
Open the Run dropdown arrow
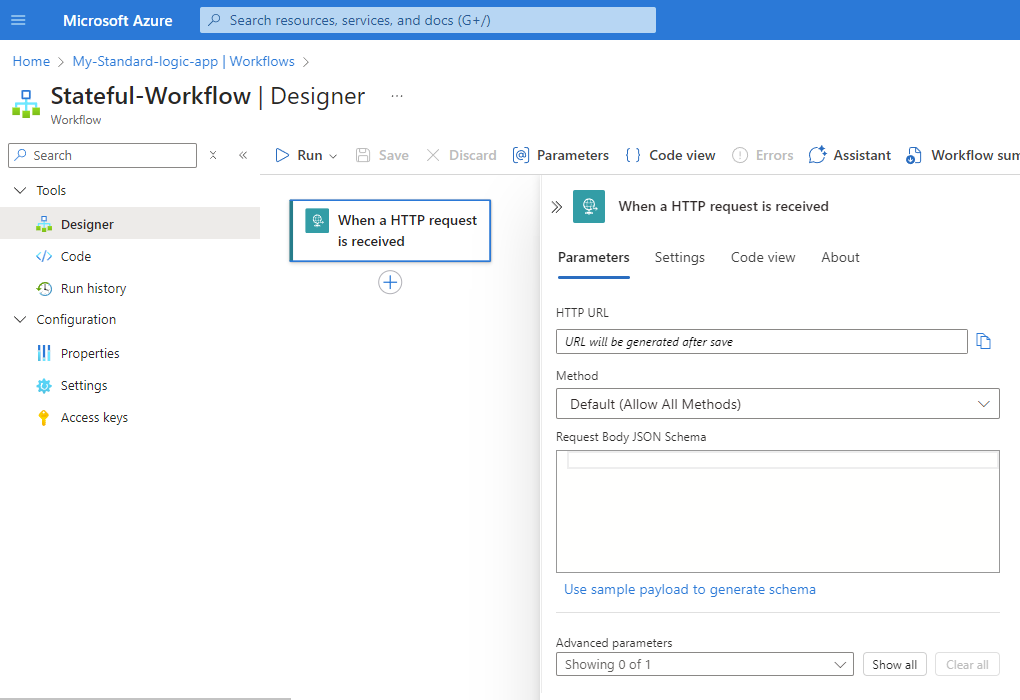333,156
